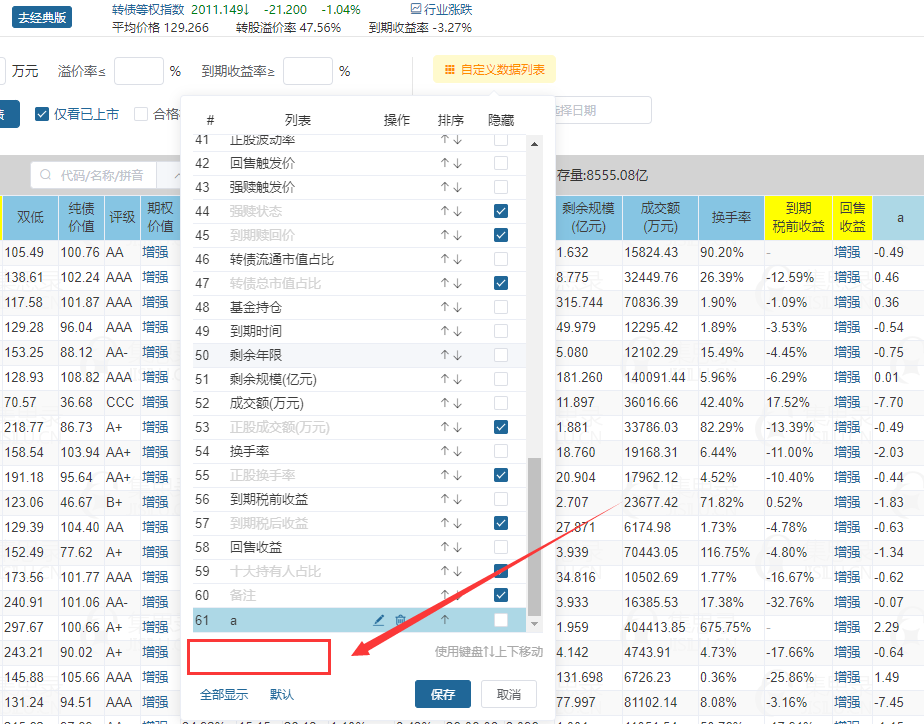924x724 pixels.
Task: Delete custom column a with trash icon
Action: (x=400, y=620)
